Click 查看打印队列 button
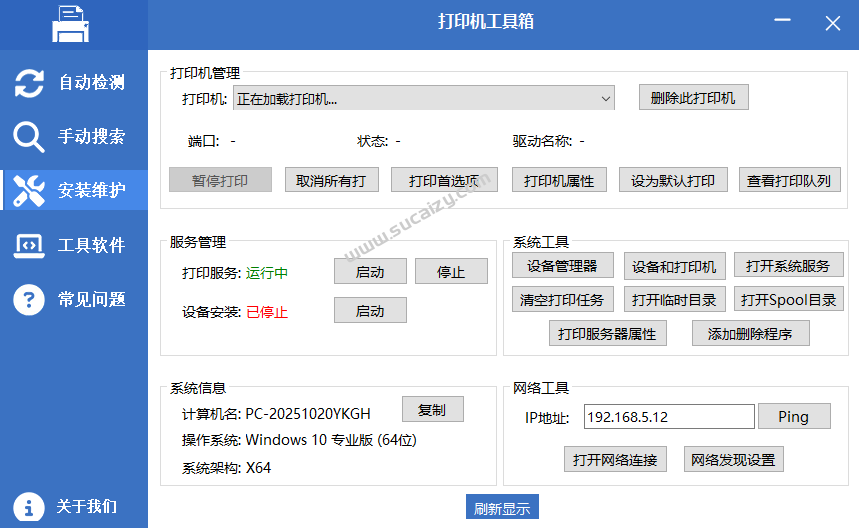This screenshot has height=528, width=859. click(x=789, y=180)
